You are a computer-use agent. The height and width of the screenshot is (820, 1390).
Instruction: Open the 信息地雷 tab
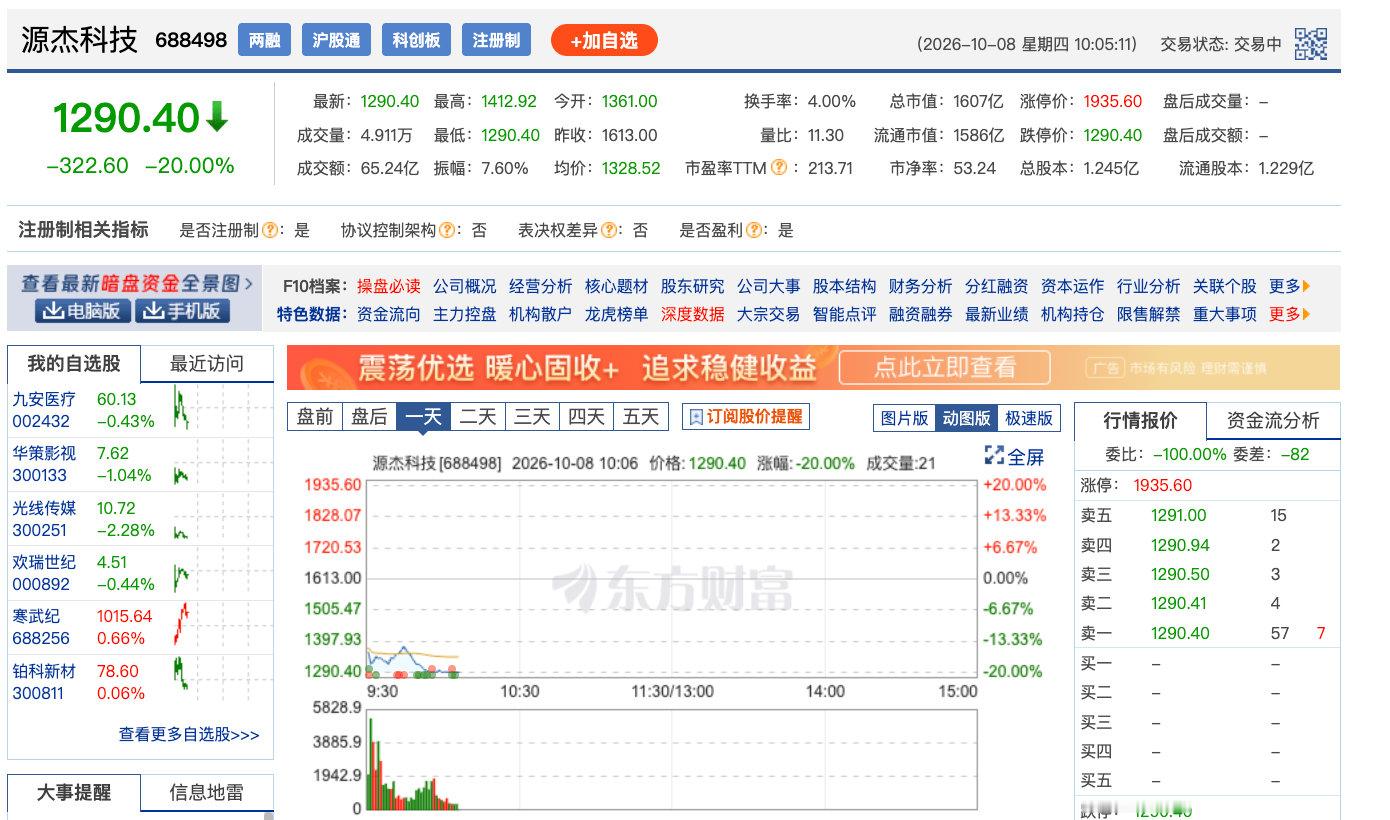point(207,793)
